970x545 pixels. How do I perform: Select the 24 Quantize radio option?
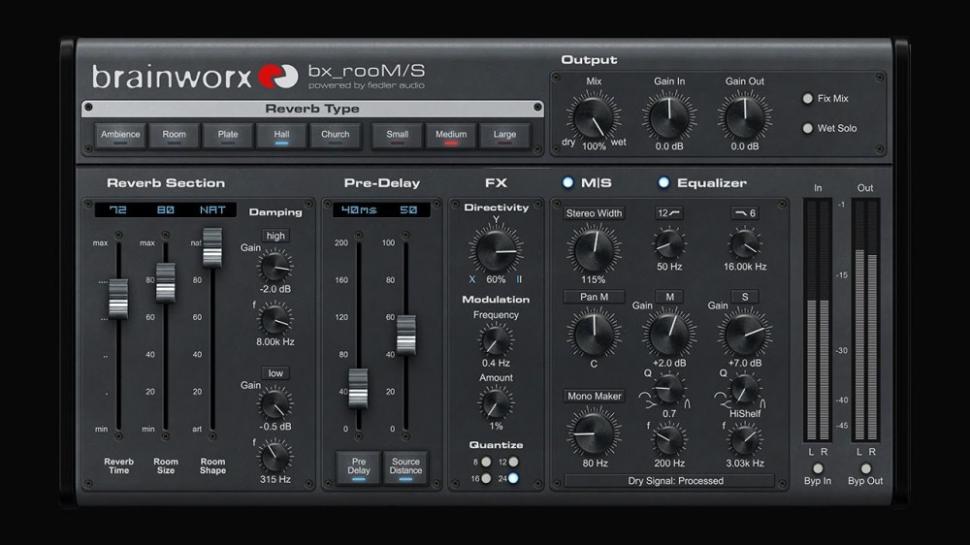point(513,478)
